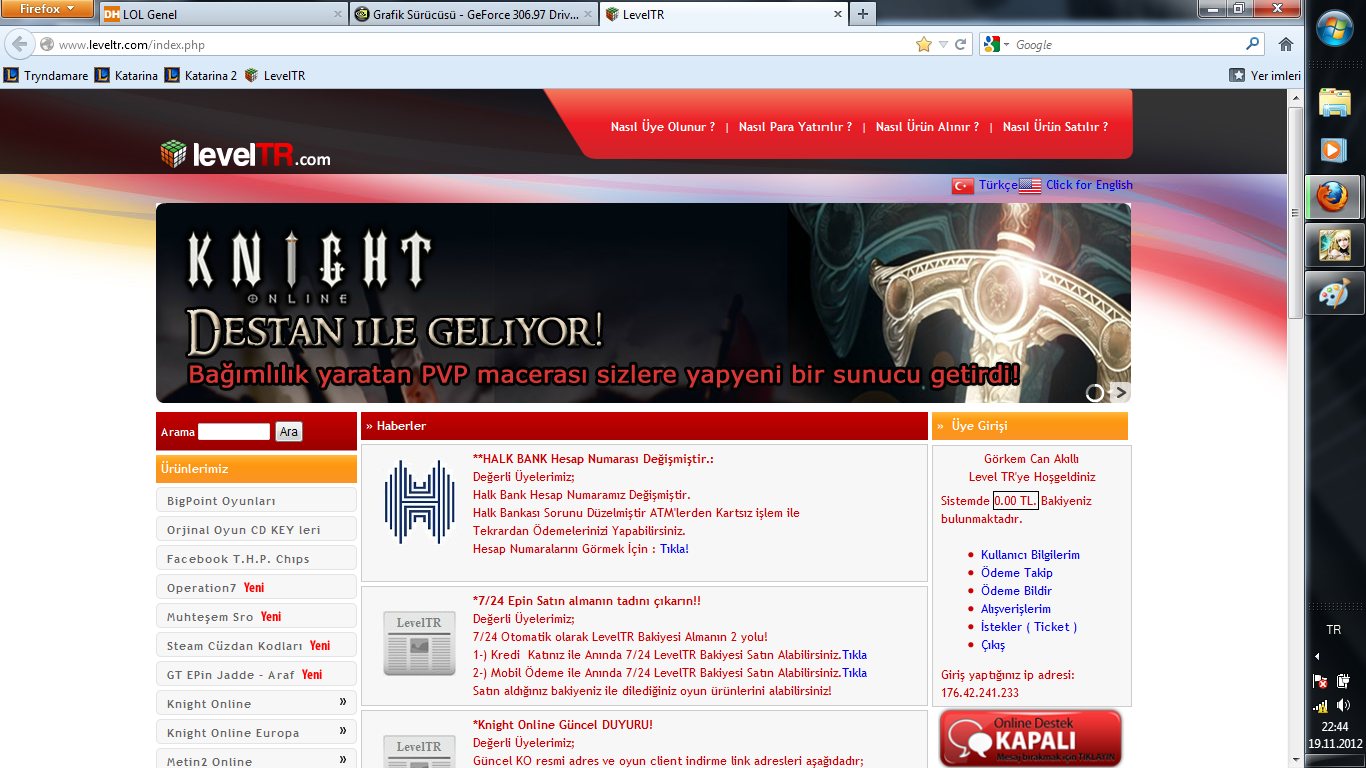1366x768 pixels.
Task: Click the LevelTR newspaper icon for Epin news
Action: [x=420, y=643]
